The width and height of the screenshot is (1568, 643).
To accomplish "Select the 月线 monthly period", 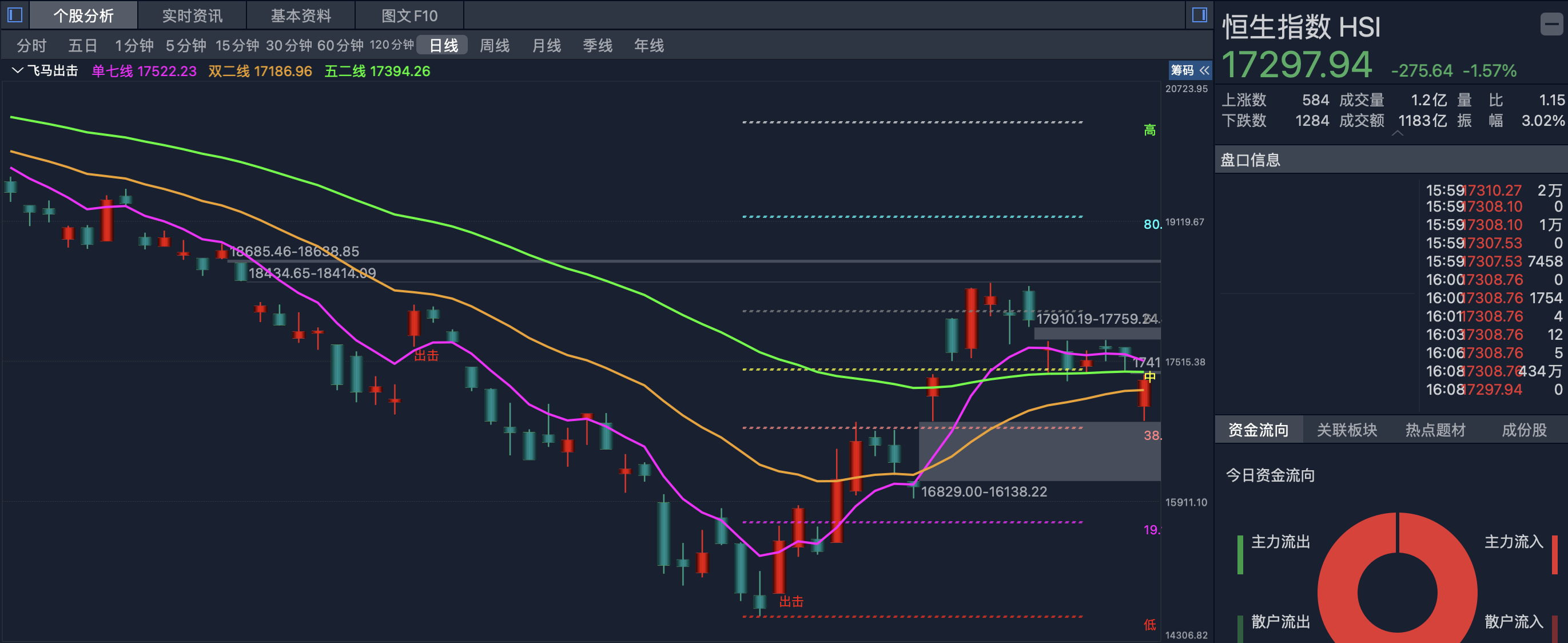I will click(x=546, y=45).
